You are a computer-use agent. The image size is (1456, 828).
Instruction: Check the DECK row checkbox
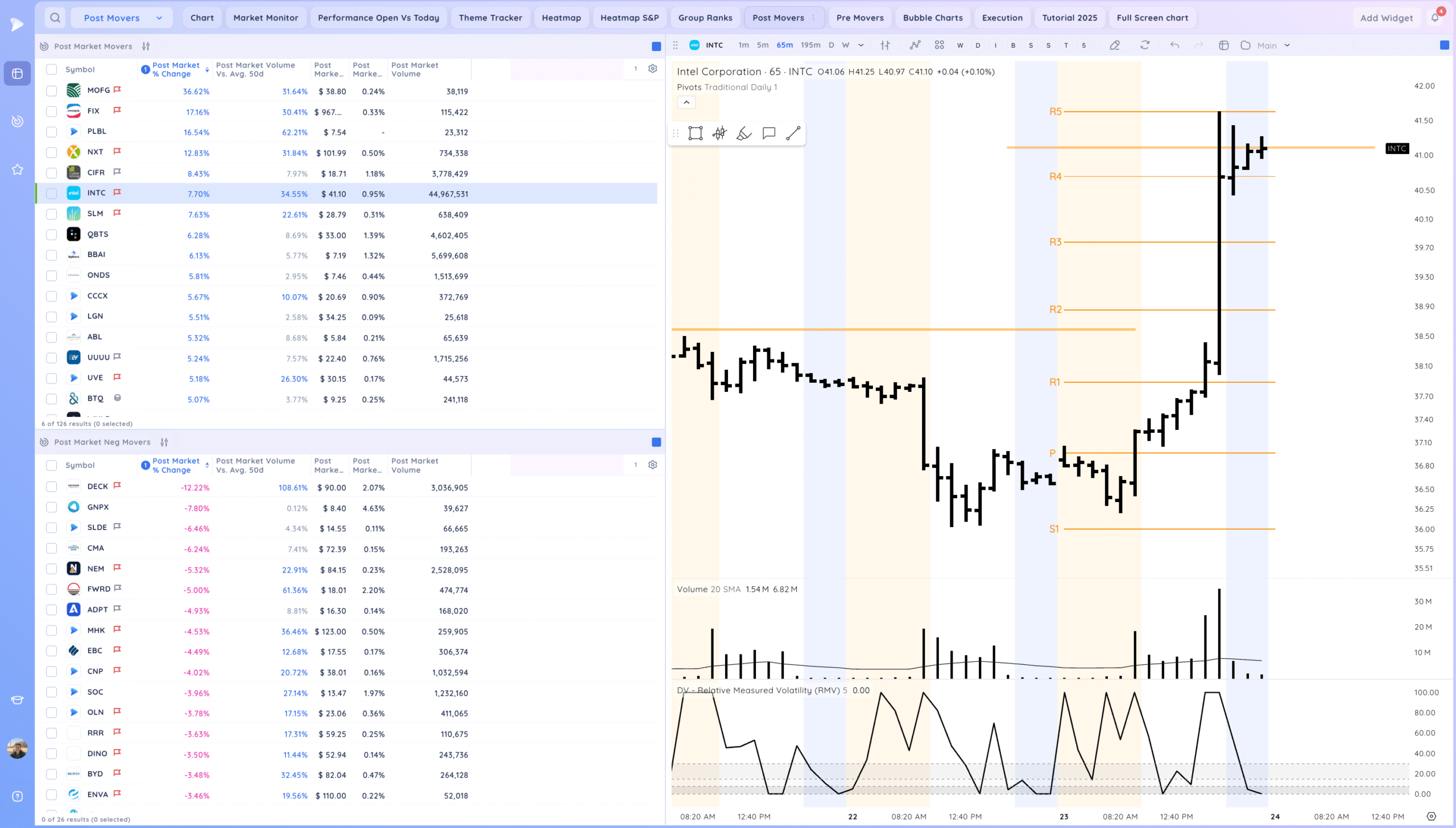click(x=51, y=487)
